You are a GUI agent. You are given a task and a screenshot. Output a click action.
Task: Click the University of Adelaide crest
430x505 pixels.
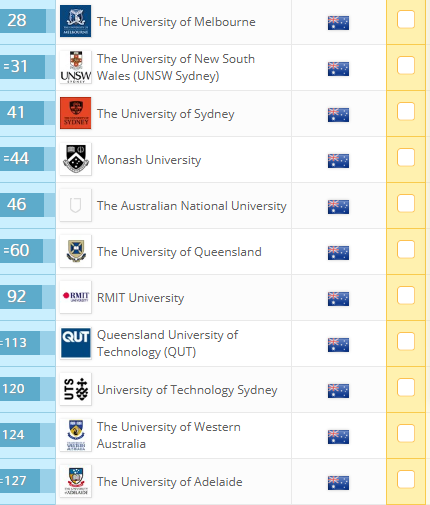point(76,481)
